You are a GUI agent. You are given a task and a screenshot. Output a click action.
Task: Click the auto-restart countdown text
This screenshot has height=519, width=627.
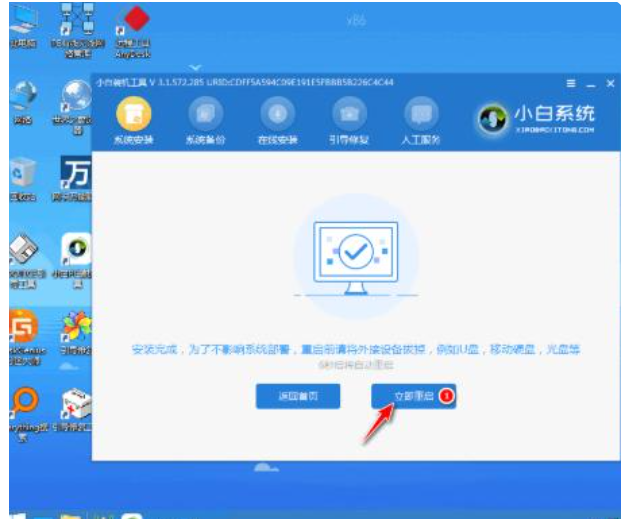tap(356, 365)
